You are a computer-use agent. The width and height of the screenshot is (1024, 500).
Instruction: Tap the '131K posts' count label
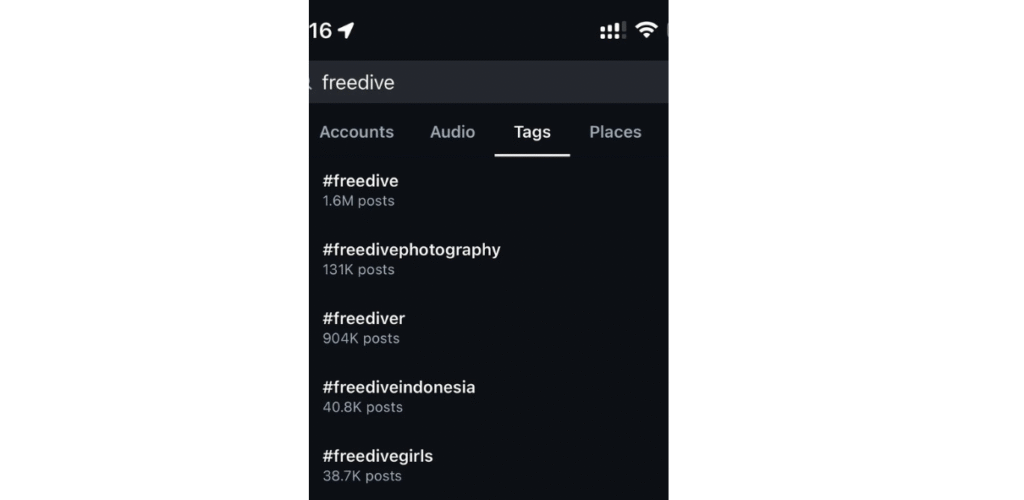point(359,270)
